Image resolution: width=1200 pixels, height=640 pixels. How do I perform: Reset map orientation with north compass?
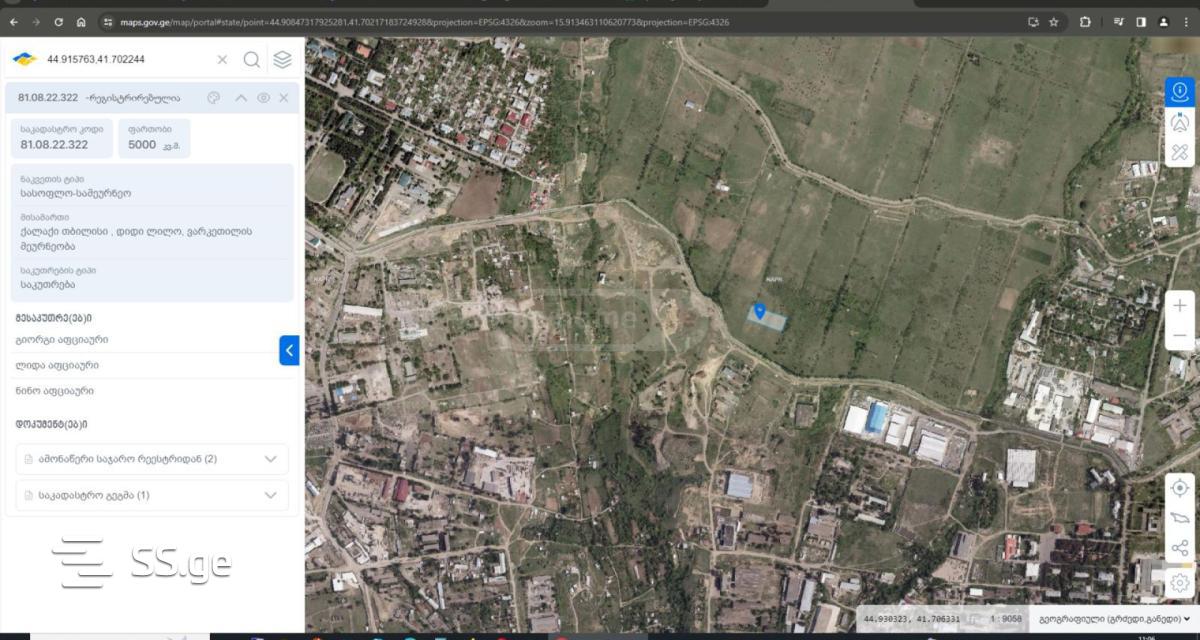click(1180, 122)
